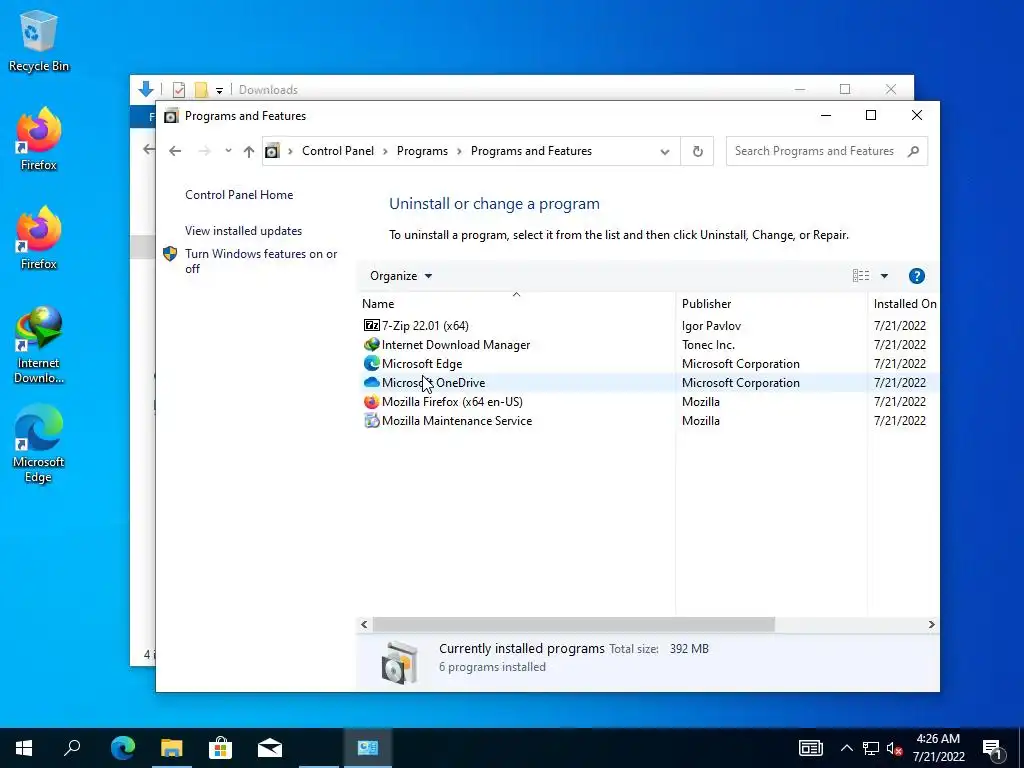Click the Downloads window title bar text
The width and height of the screenshot is (1024, 768).
[x=268, y=89]
